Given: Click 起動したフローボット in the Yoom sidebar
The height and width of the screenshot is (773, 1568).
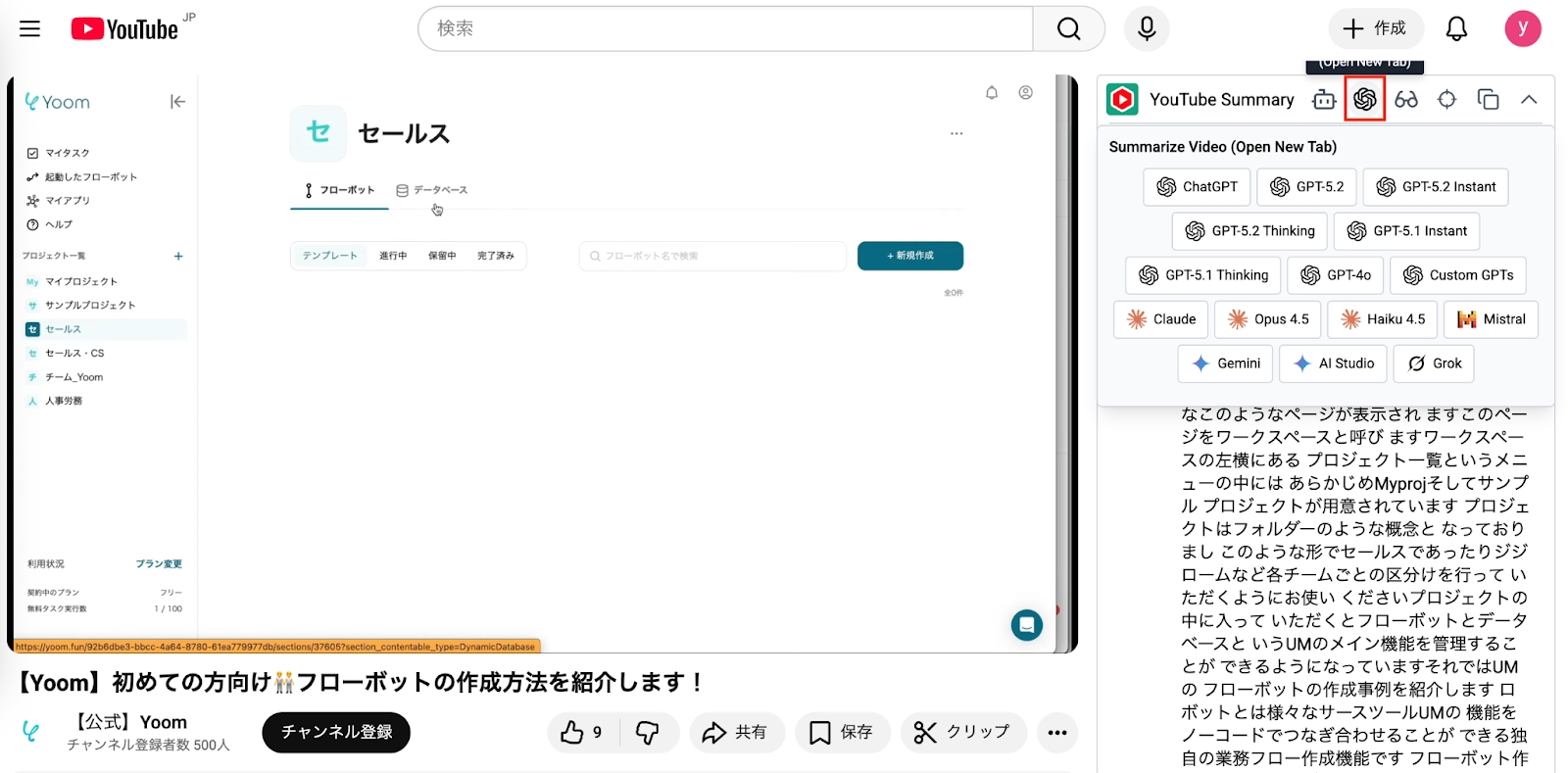Looking at the screenshot, I should [82, 177].
